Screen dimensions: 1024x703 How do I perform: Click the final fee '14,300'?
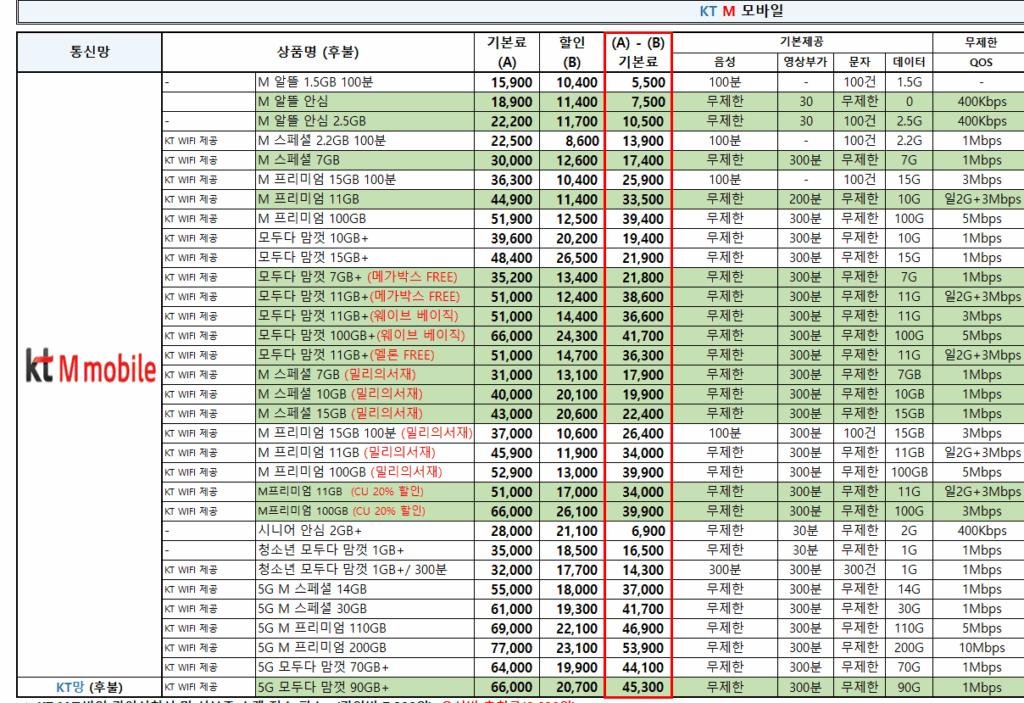point(644,570)
